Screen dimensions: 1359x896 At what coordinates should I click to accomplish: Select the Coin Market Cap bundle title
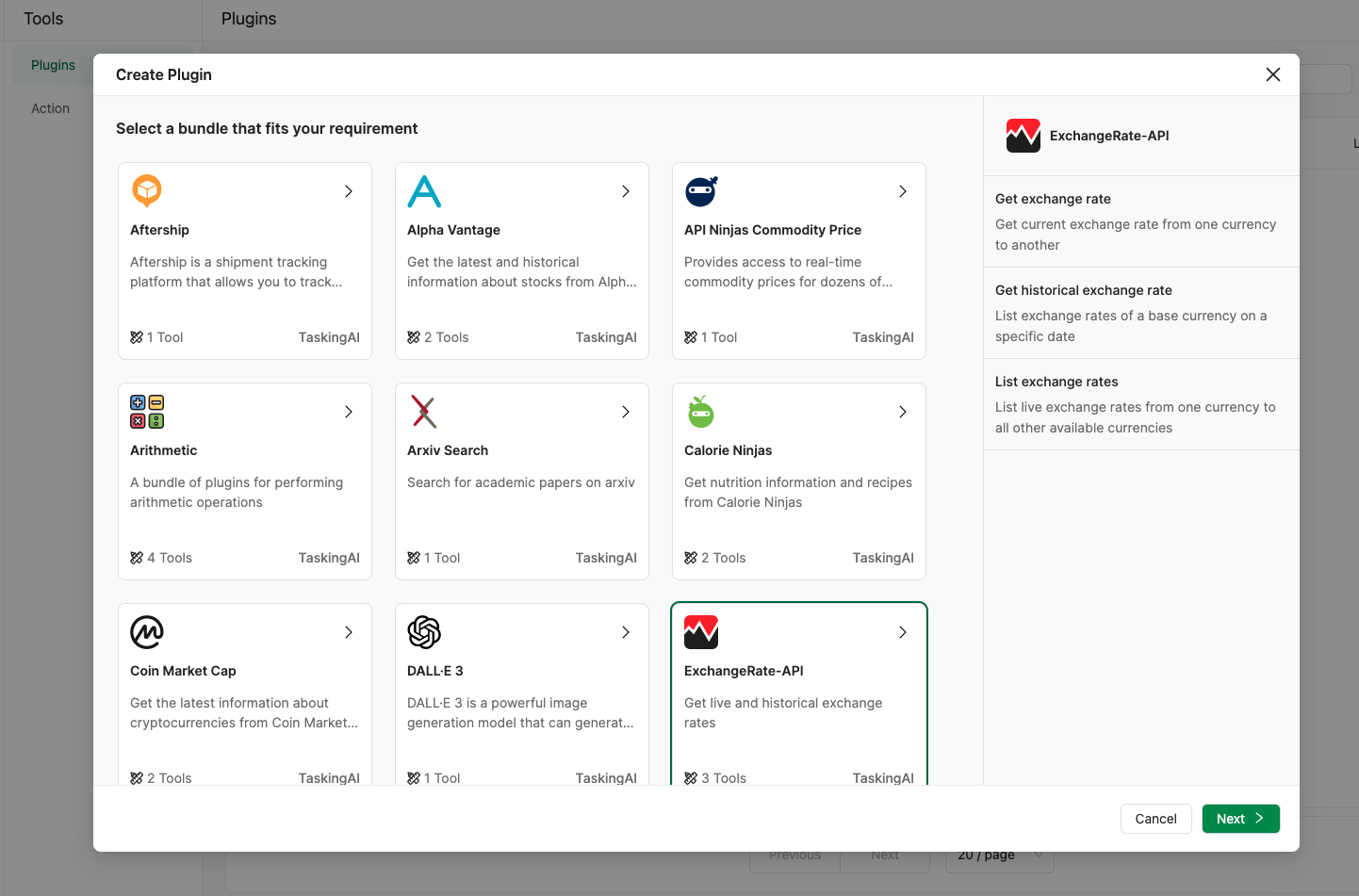183,671
